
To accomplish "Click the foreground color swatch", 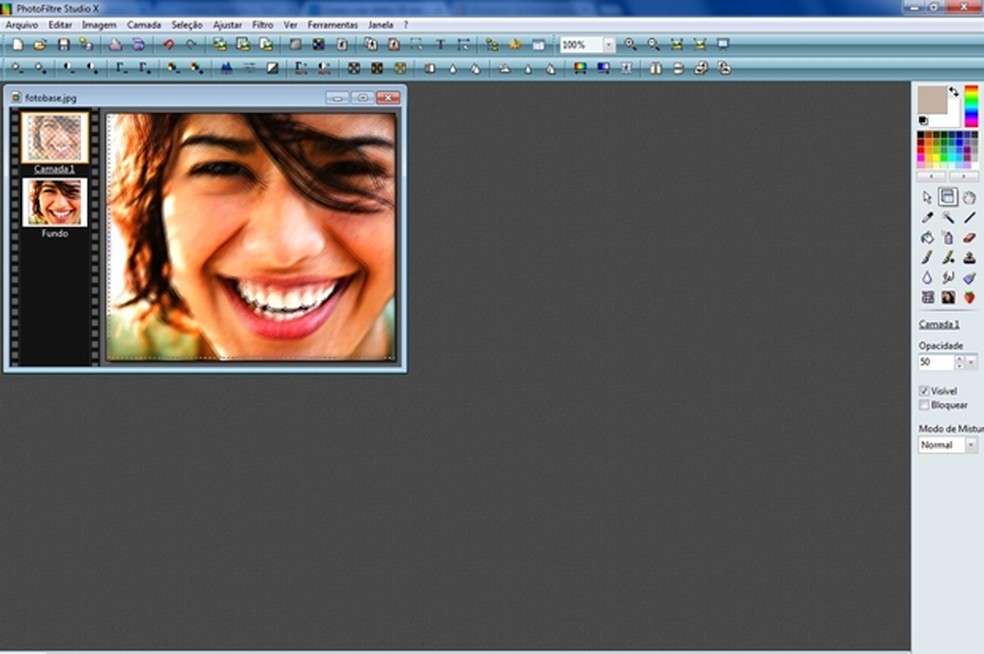I will [930, 99].
